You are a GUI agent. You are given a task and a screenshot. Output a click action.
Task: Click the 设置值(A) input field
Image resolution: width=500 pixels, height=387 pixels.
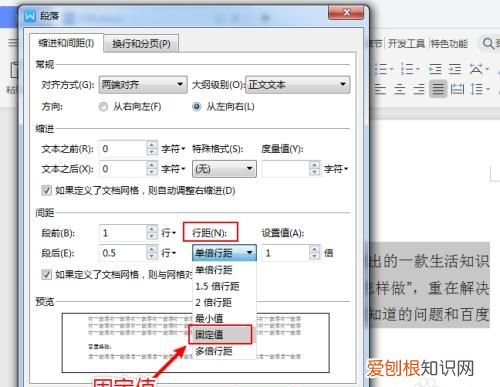click(x=286, y=253)
